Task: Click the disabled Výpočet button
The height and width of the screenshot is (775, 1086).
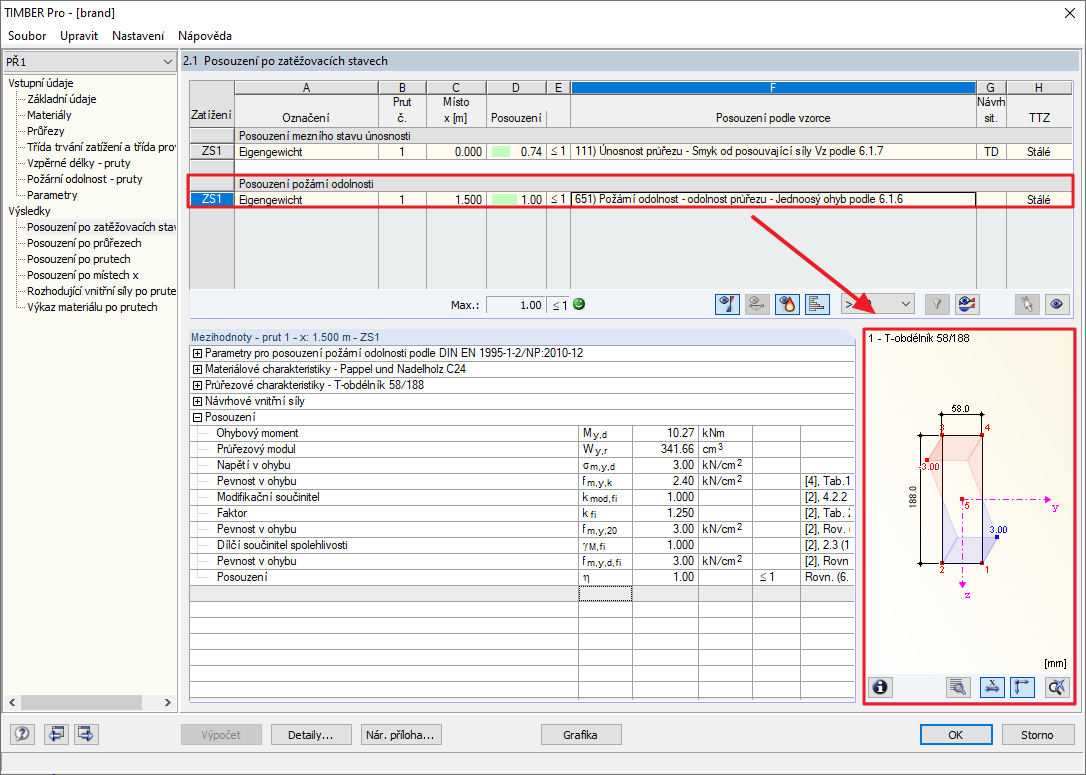Action: tap(222, 735)
